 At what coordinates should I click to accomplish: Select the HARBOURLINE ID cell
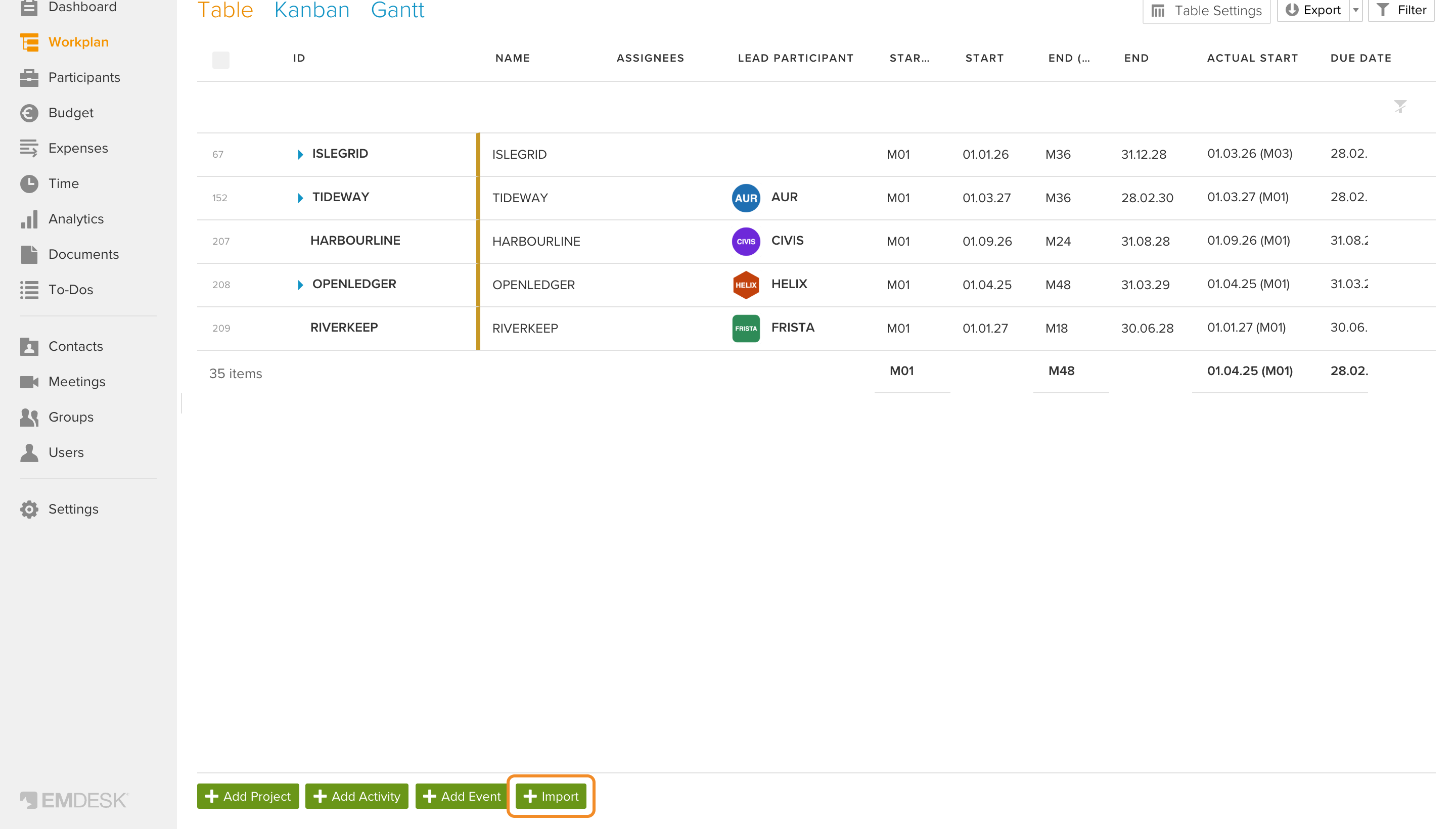click(x=355, y=240)
